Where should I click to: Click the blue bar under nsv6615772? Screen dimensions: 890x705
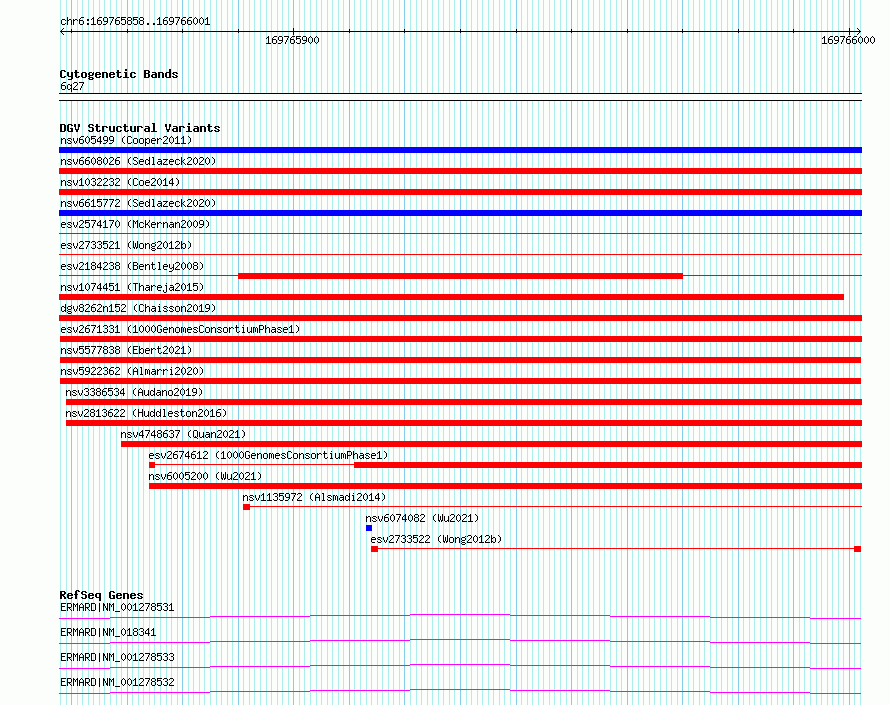point(460,213)
